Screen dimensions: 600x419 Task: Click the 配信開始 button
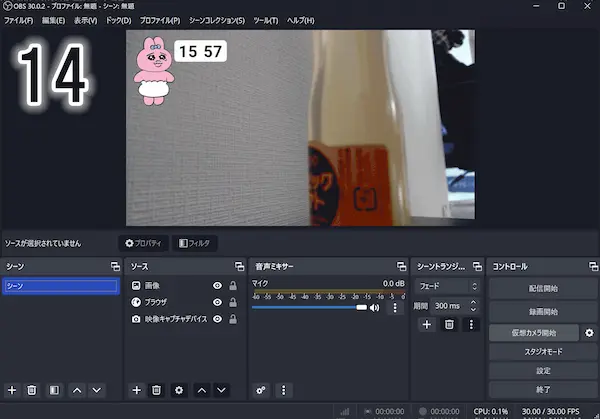(543, 288)
